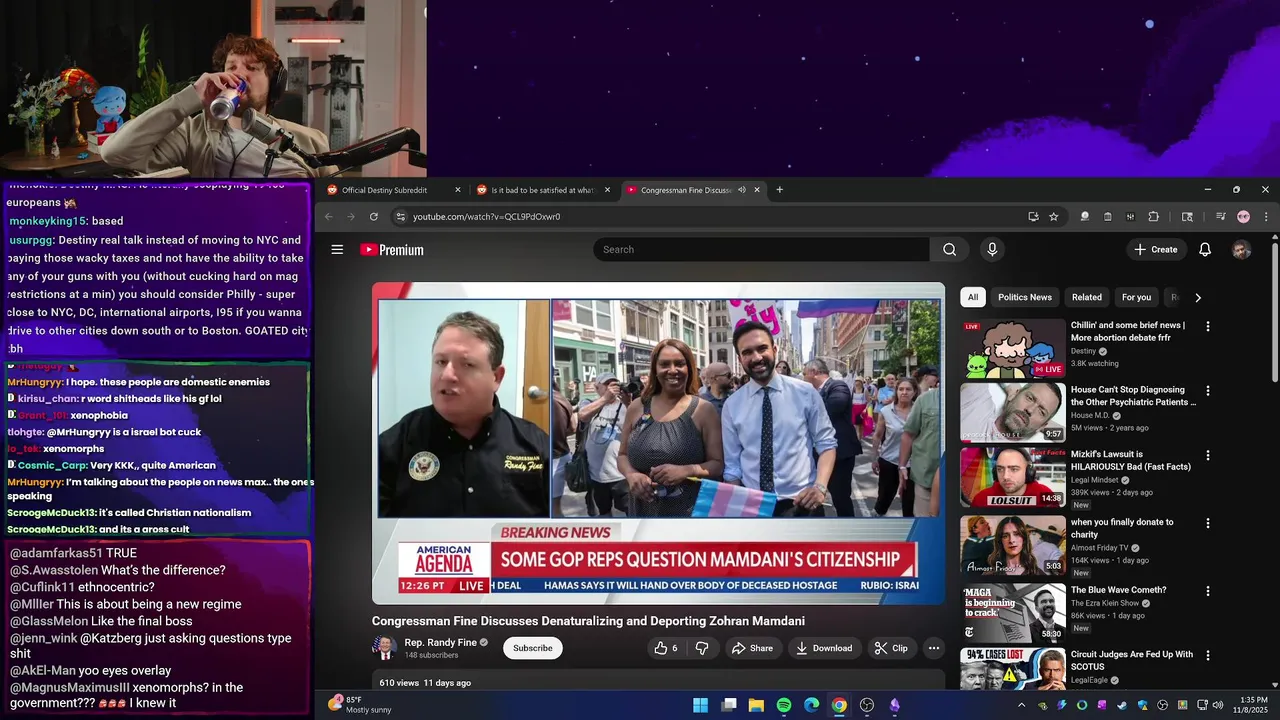Viewport: 1280px width, 720px height.
Task: Close the Official Destiny Subreddit tab
Action: (458, 190)
